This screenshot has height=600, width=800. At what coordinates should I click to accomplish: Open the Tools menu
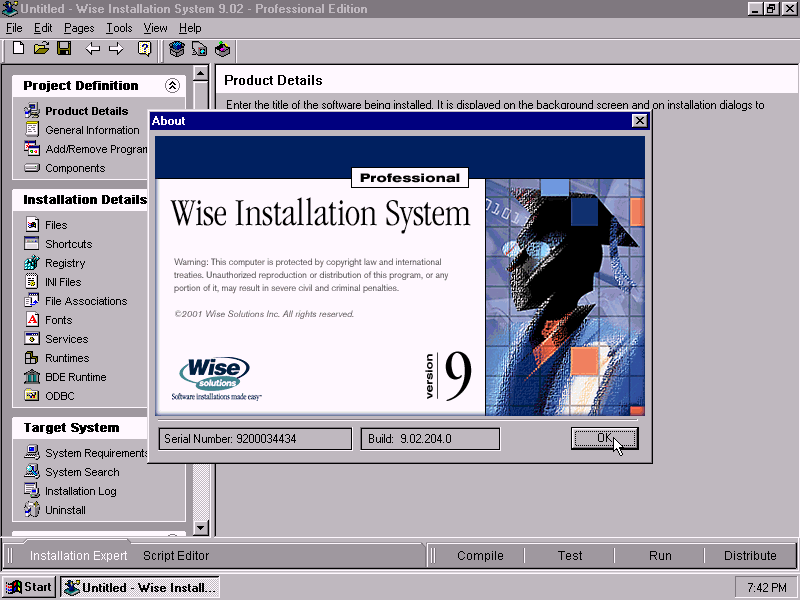coord(119,28)
